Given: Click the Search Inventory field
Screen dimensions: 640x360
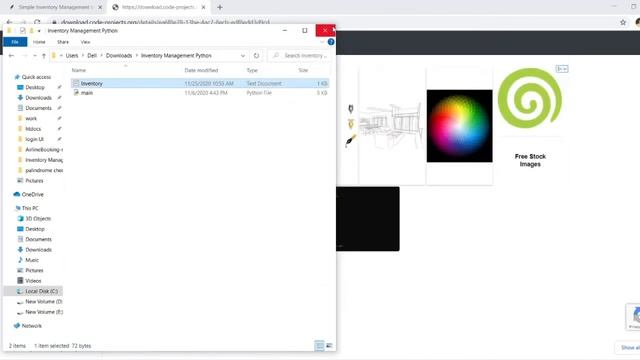Looking at the screenshot, I should tap(300, 56).
